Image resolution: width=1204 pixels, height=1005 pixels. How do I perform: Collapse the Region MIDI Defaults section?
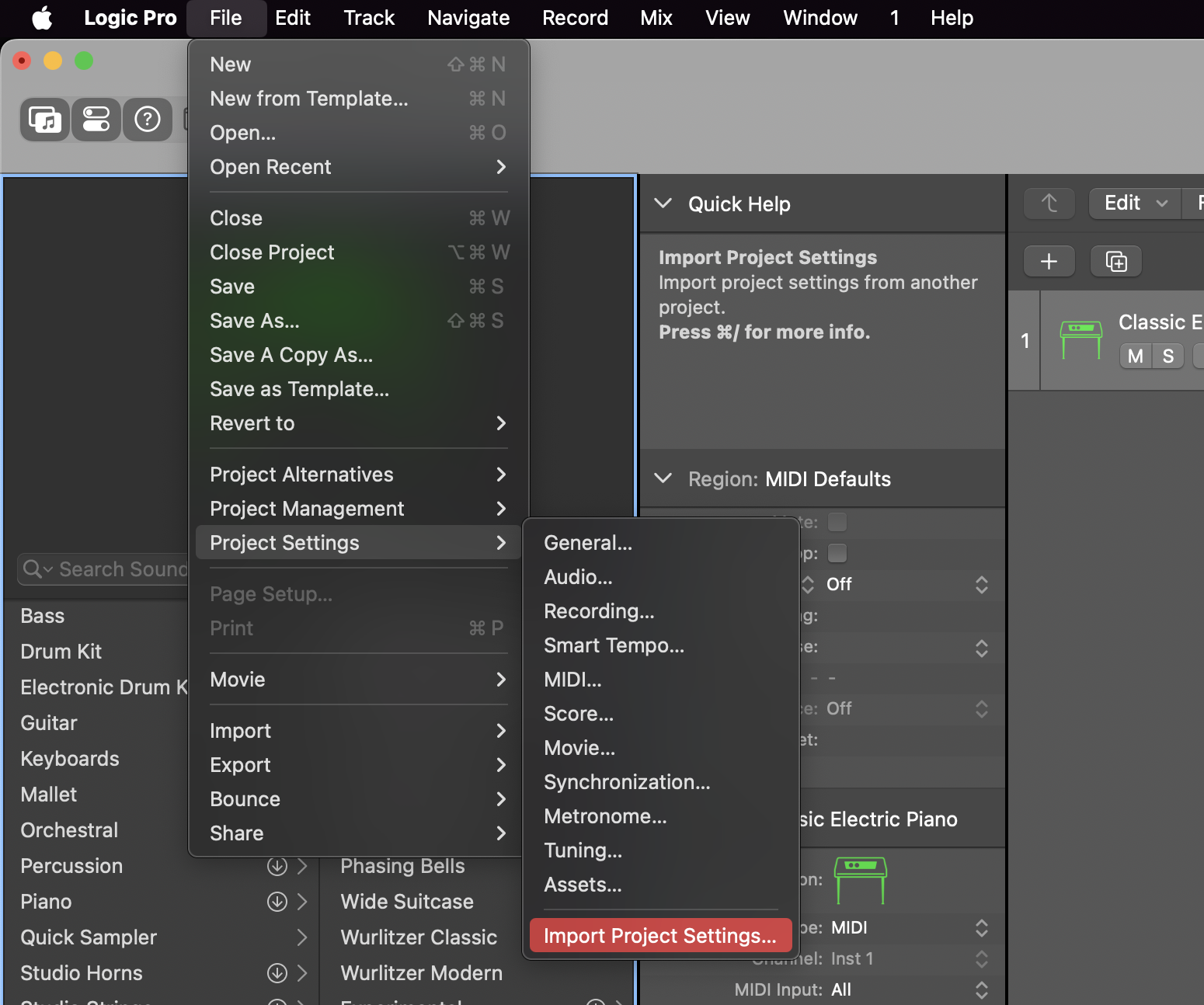tap(663, 478)
